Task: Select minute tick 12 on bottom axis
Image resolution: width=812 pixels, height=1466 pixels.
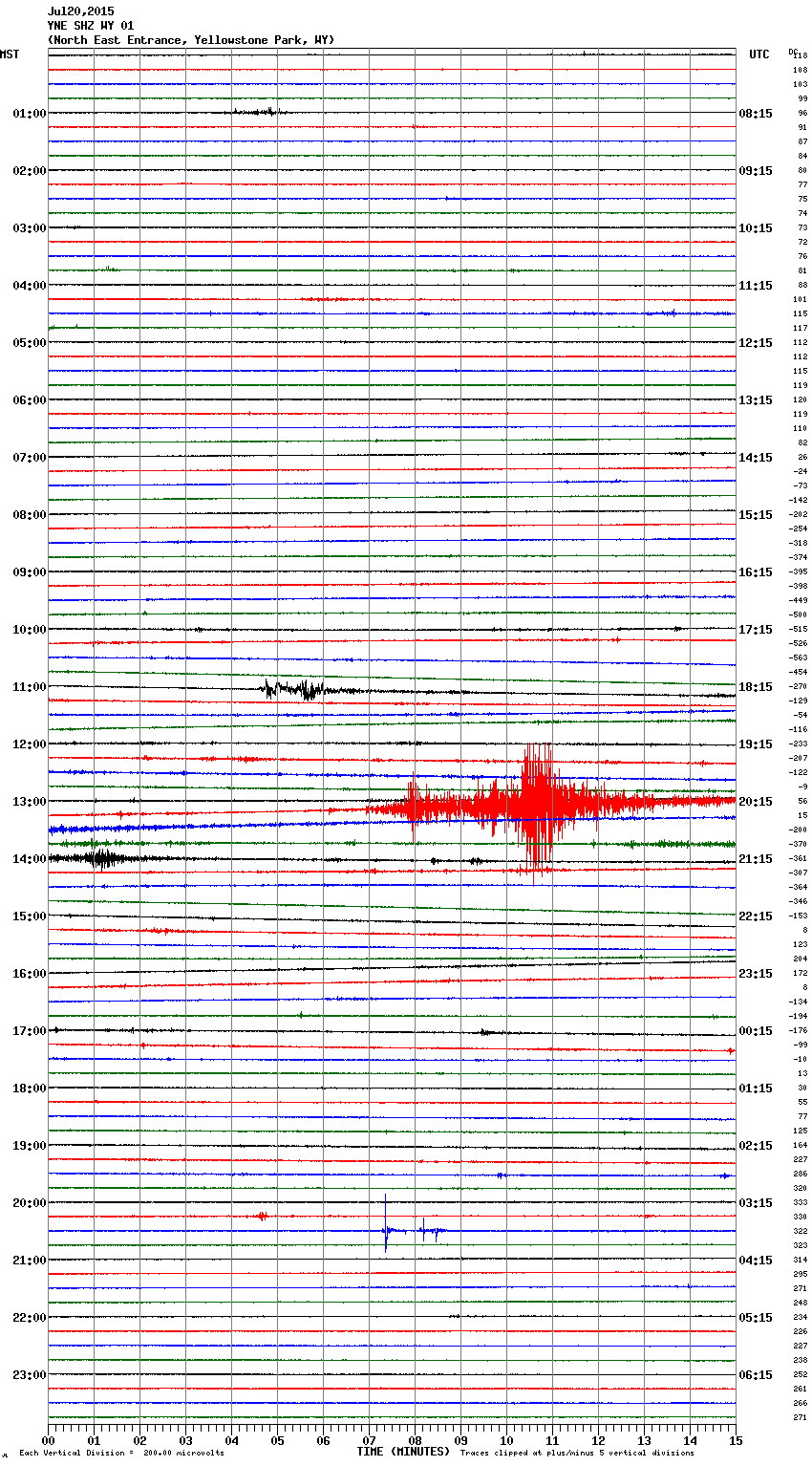Action: [598, 1440]
